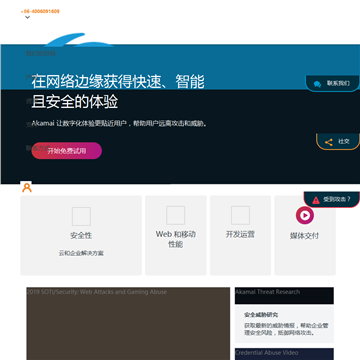Click the 安全性 card title

(x=81, y=235)
